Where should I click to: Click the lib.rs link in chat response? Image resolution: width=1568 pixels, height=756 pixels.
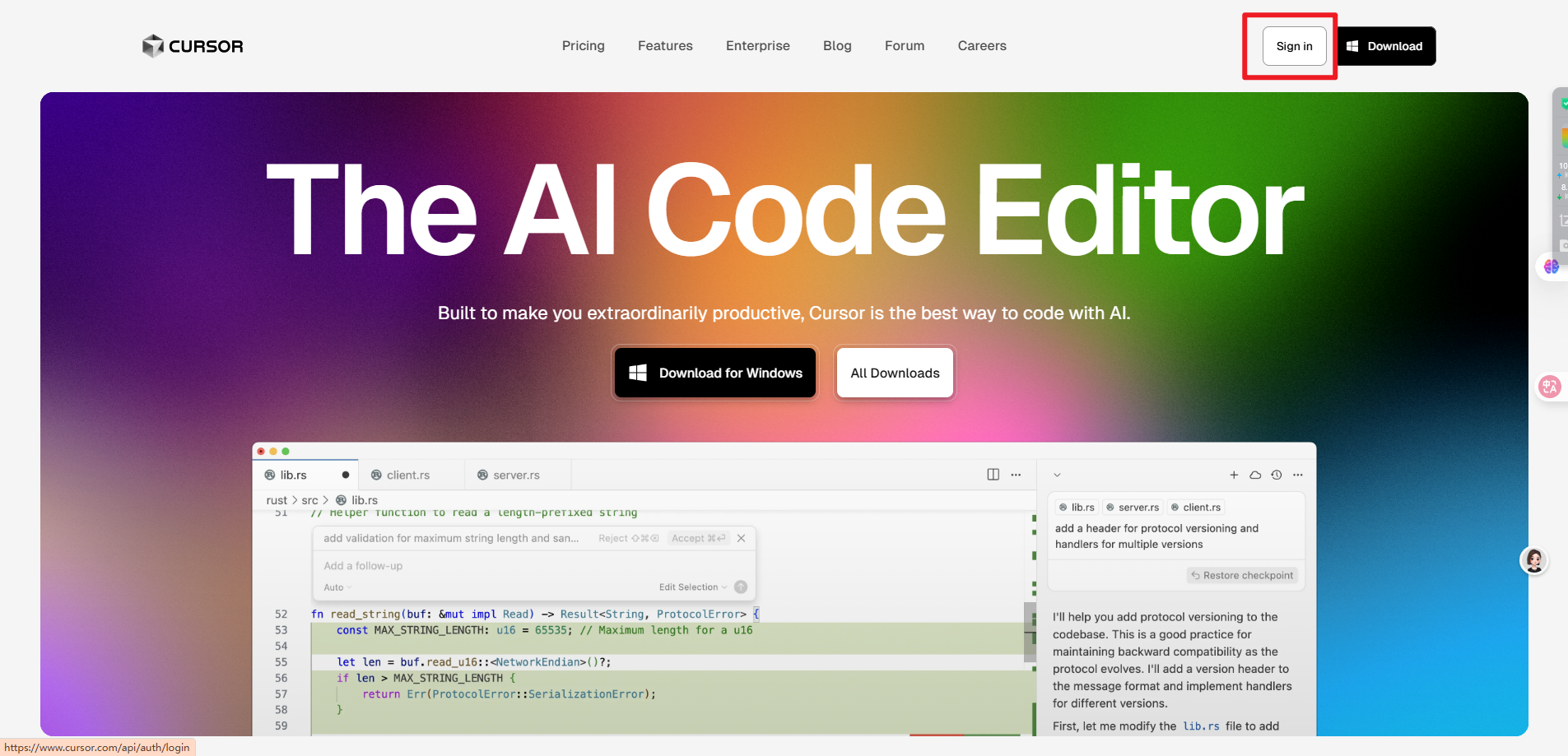[x=1201, y=726]
